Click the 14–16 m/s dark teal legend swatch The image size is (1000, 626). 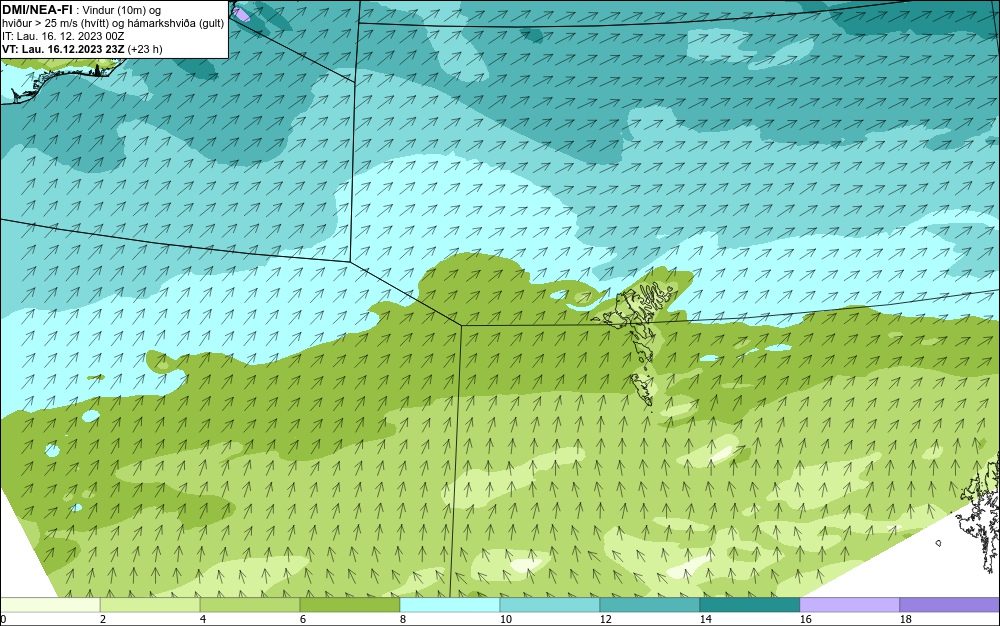[x=750, y=604]
